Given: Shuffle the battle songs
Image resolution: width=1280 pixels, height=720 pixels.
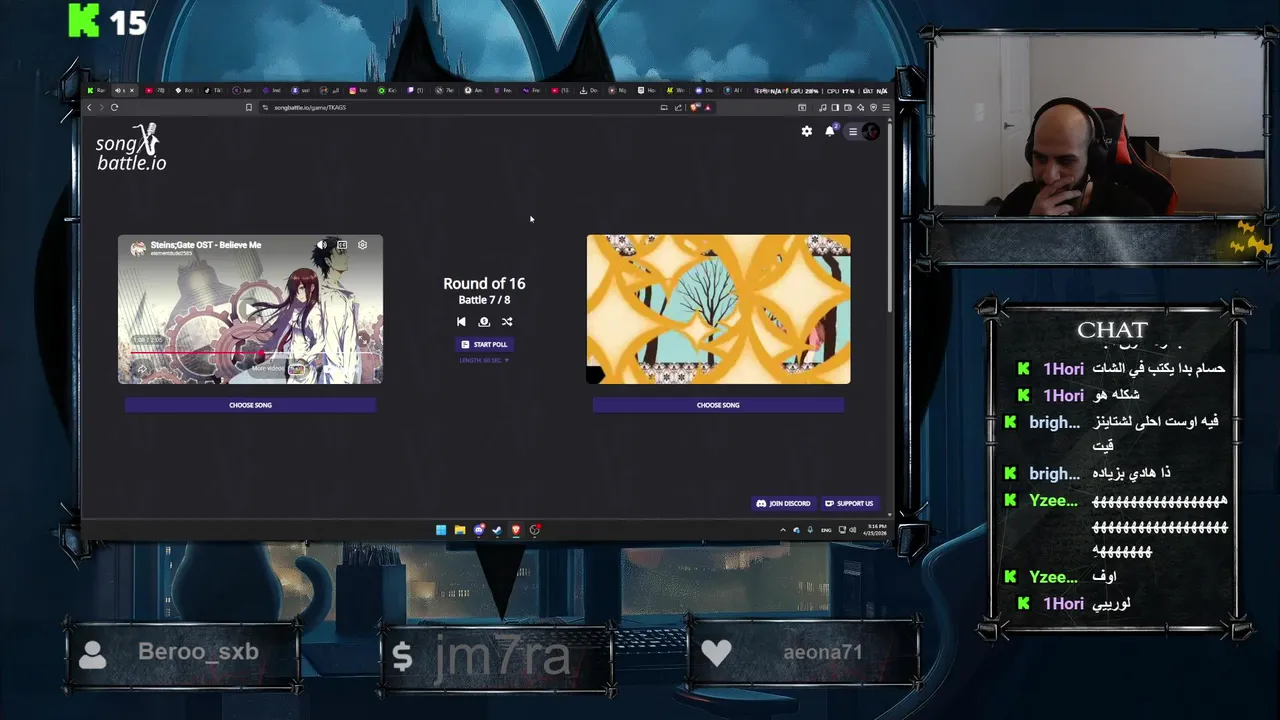Looking at the screenshot, I should click(x=507, y=322).
